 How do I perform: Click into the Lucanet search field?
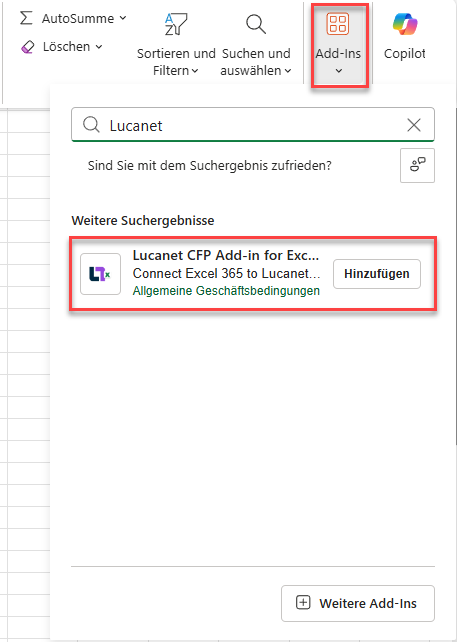tap(253, 124)
